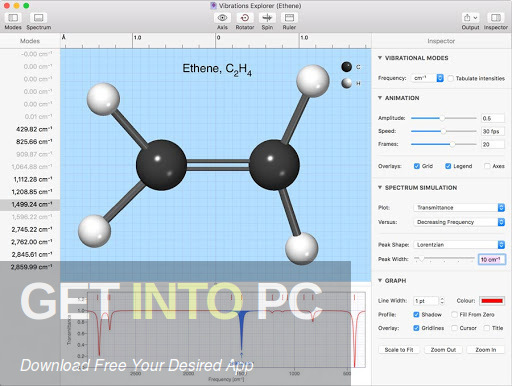Click the right carbon atom in molecule
512x386 pixels.
coord(274,165)
